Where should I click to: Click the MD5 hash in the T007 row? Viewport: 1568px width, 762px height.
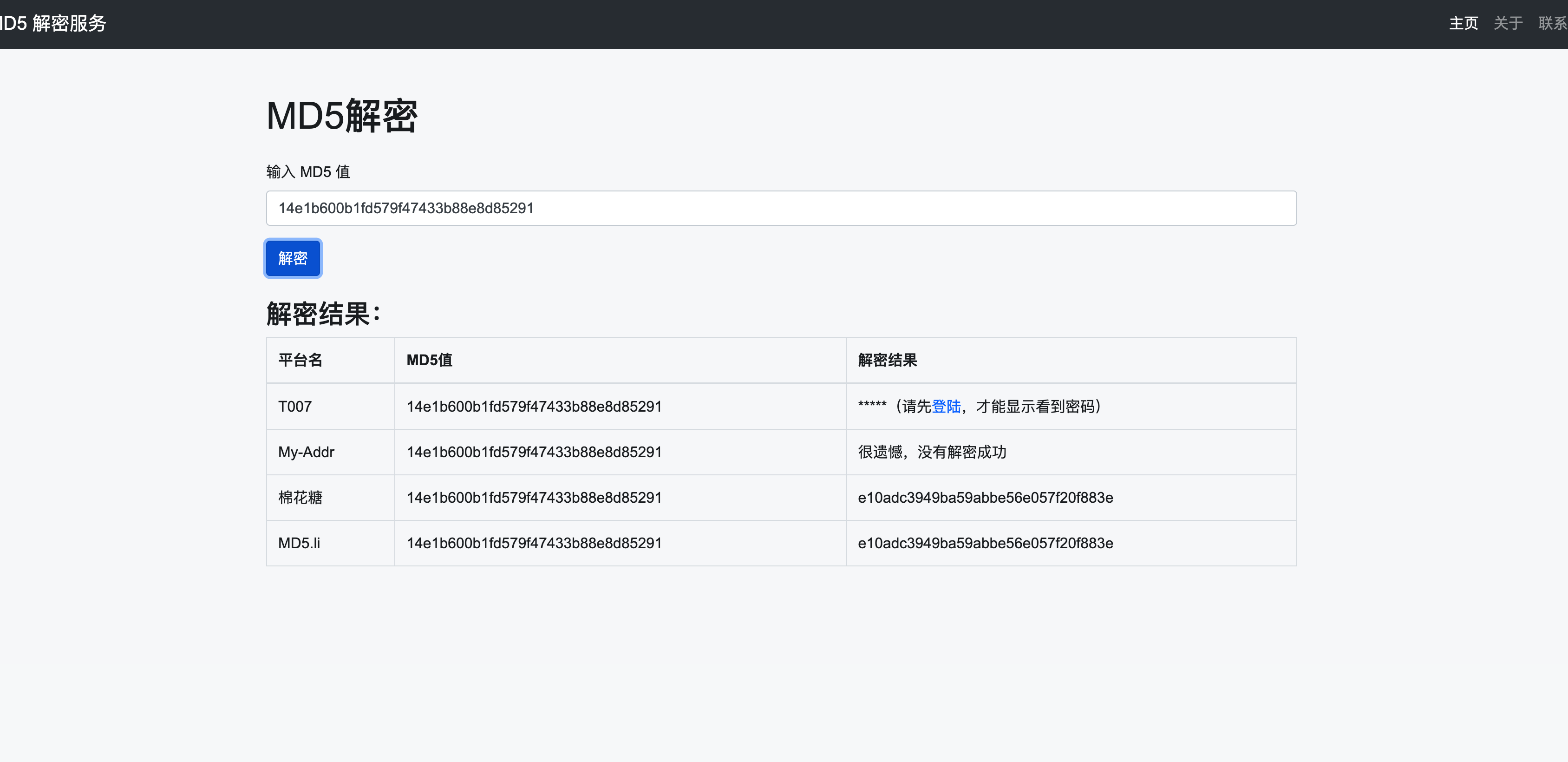534,406
